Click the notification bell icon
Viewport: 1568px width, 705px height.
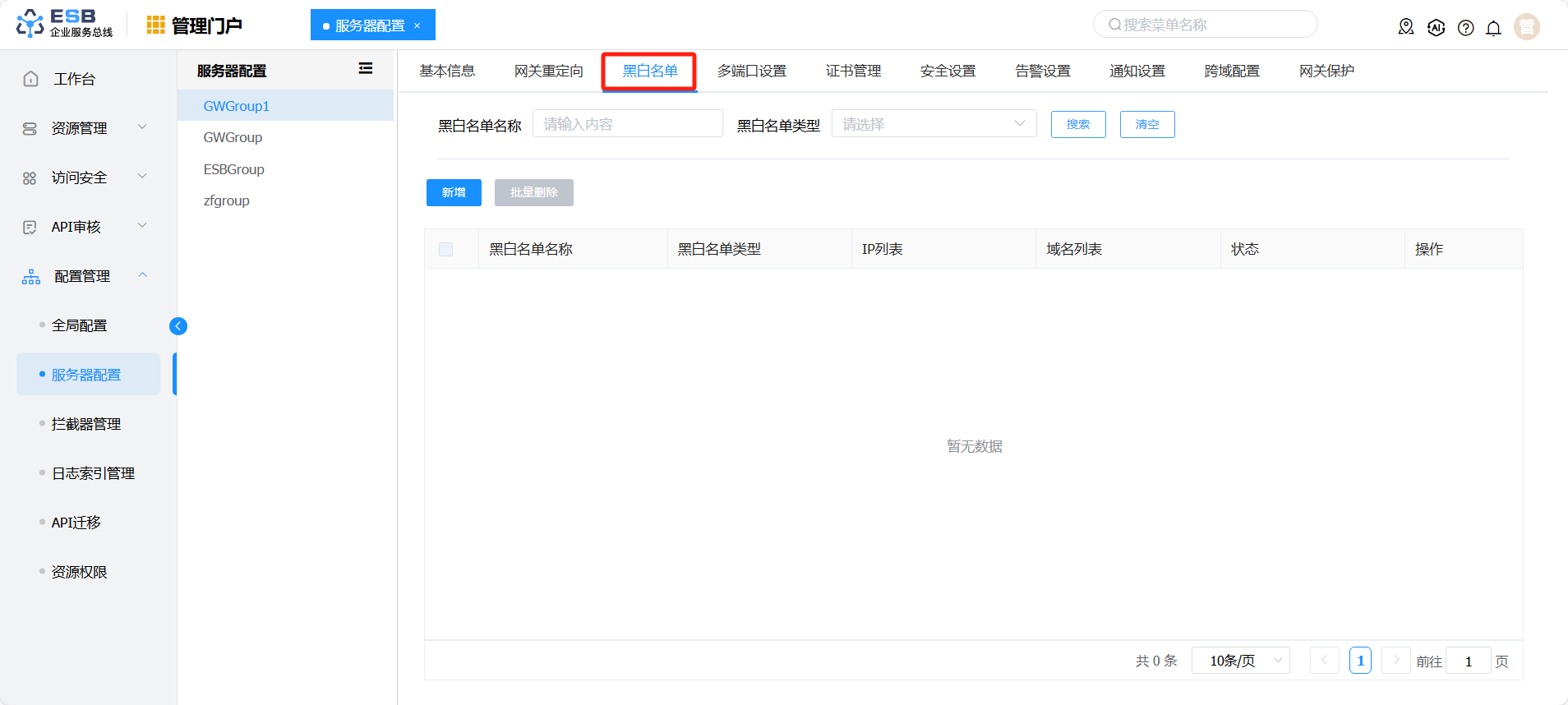(x=1493, y=28)
